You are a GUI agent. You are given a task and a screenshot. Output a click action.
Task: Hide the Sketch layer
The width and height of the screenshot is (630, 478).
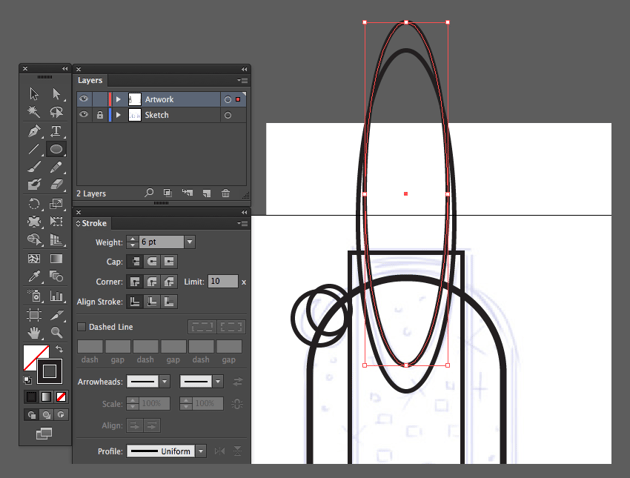84,114
